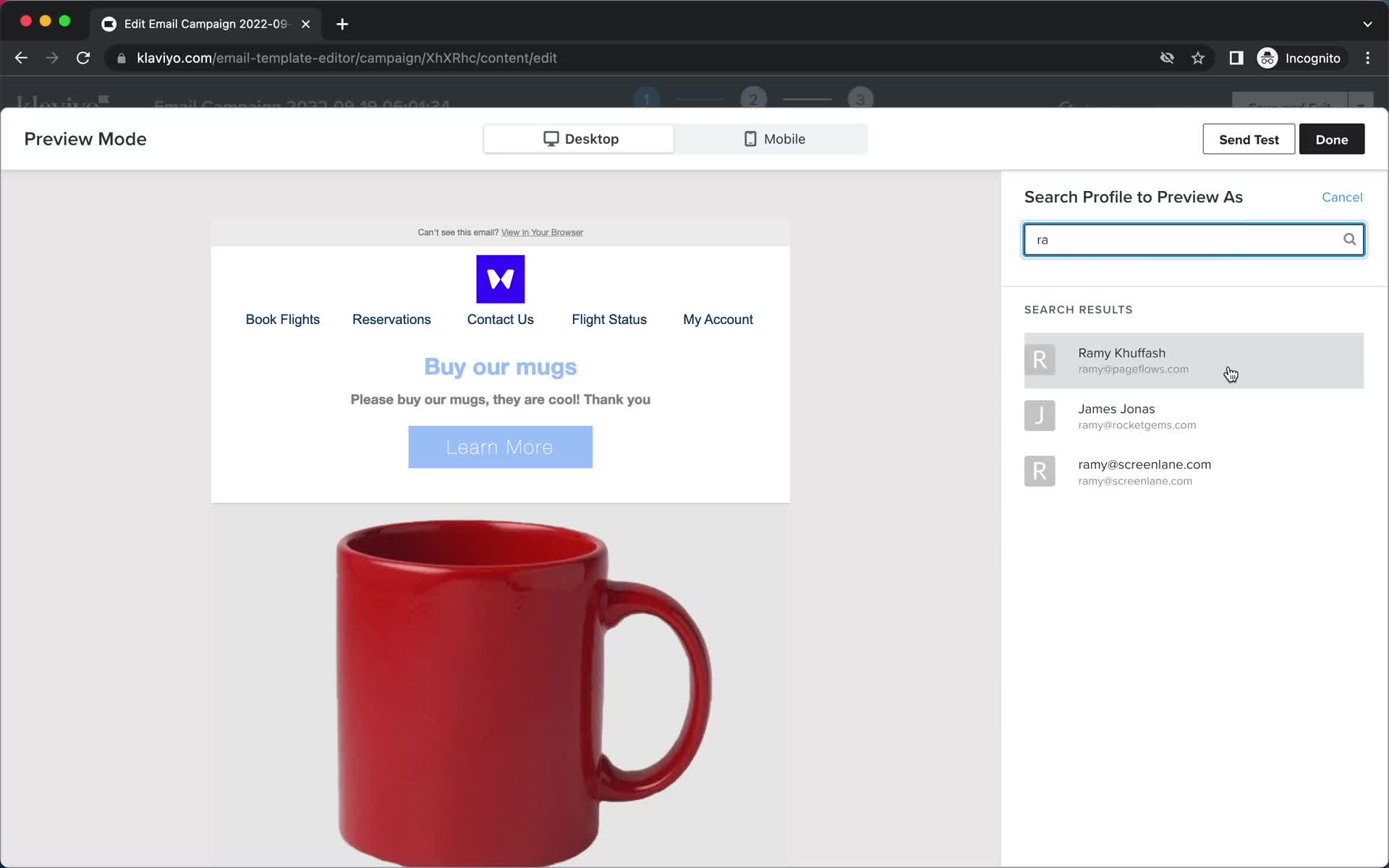Click the browser back navigation arrow
Viewport: 1389px width, 868px height.
(x=22, y=57)
